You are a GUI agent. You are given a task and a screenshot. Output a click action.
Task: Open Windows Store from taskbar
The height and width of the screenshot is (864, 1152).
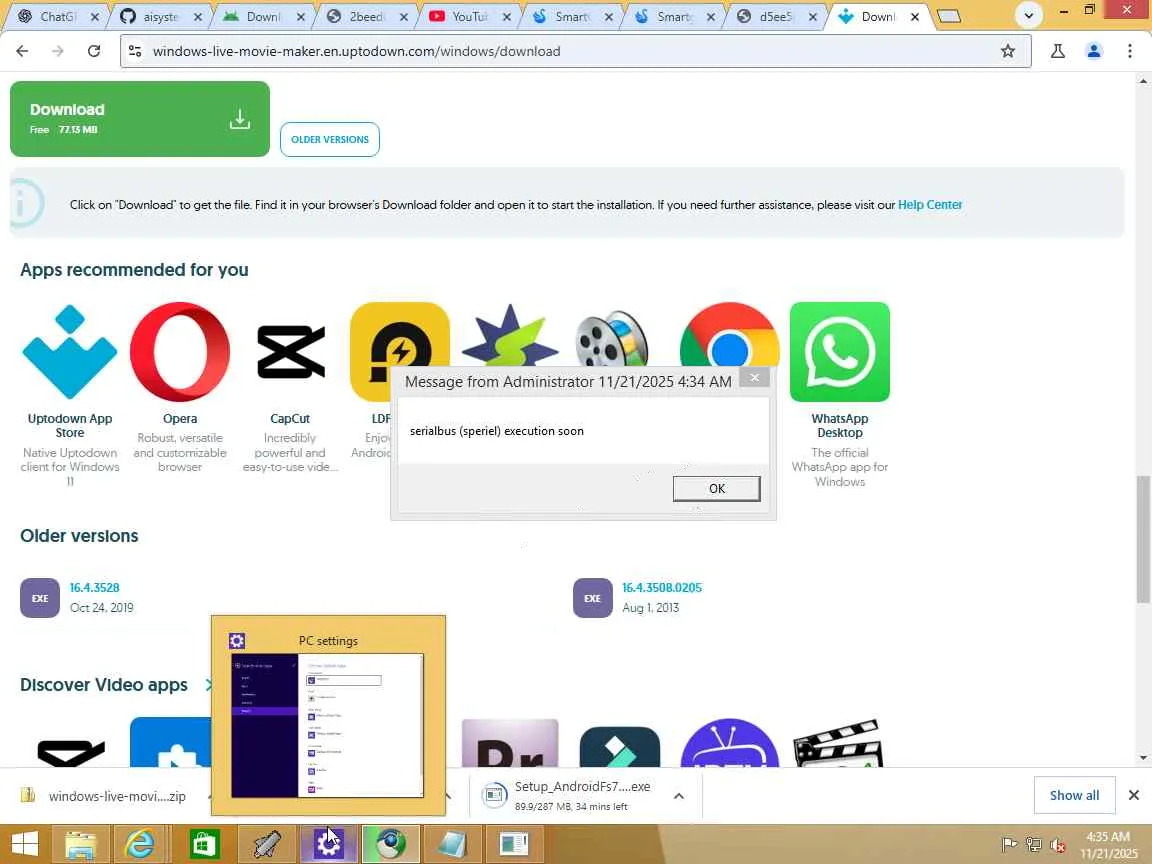(204, 844)
